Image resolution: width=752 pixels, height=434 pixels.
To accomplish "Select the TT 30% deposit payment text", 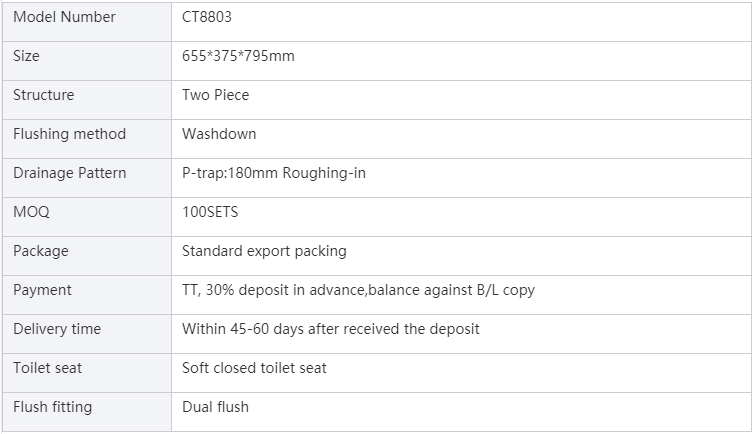I will (x=358, y=290).
